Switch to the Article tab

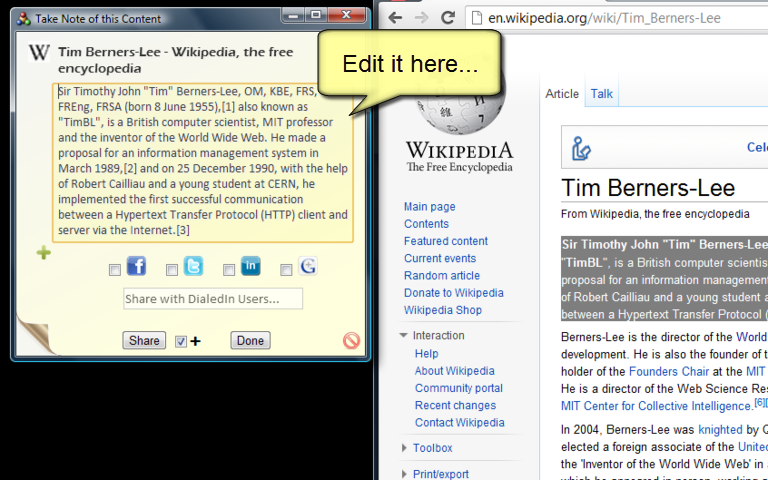[x=562, y=94]
